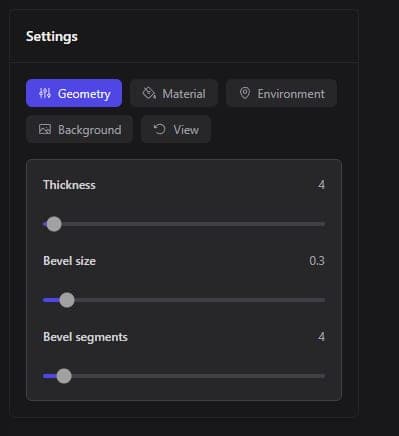Click the image icon on Background
This screenshot has height=436, width=399.
click(x=45, y=129)
